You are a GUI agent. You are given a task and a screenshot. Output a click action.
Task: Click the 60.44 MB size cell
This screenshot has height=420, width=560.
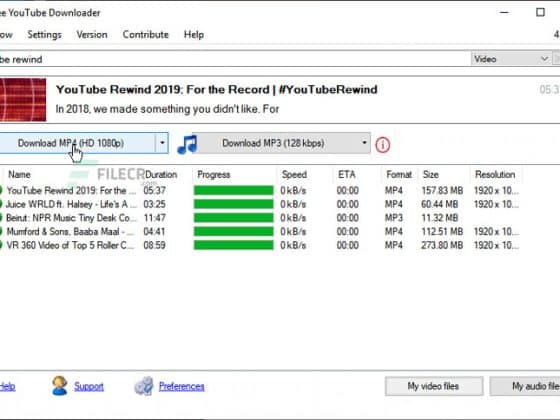(x=440, y=204)
